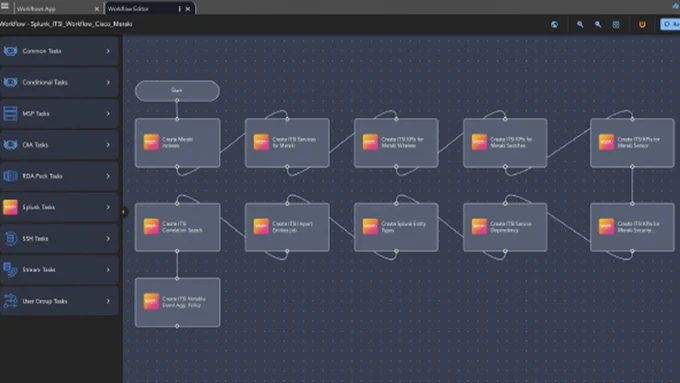Click the blue Run button
680x383 pixels.
(670, 24)
